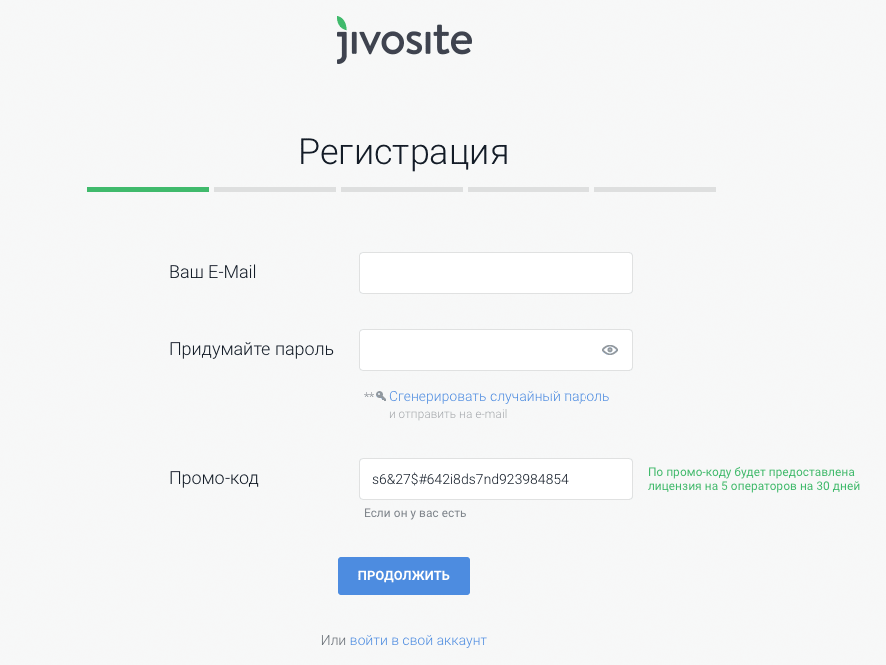This screenshot has width=886, height=665.
Task: Click the last progress bar segment
Action: (x=655, y=189)
